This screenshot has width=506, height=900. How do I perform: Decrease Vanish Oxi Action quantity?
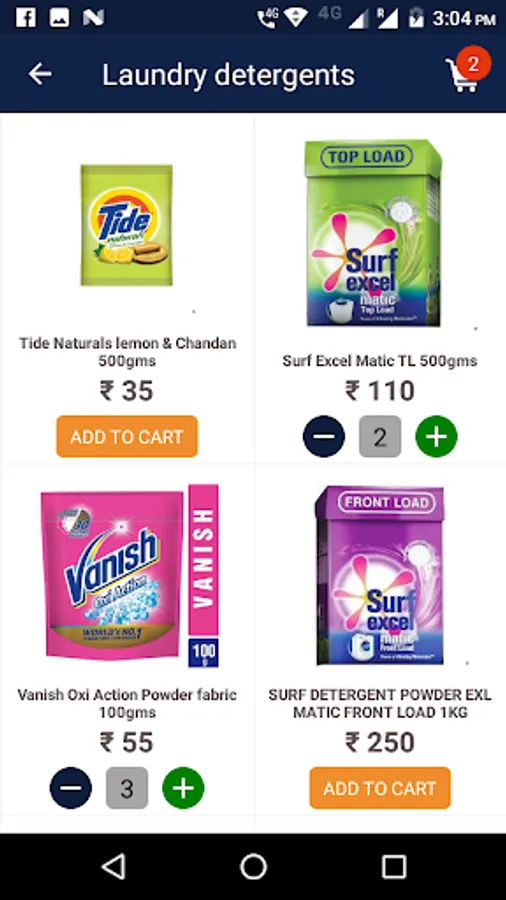click(71, 788)
